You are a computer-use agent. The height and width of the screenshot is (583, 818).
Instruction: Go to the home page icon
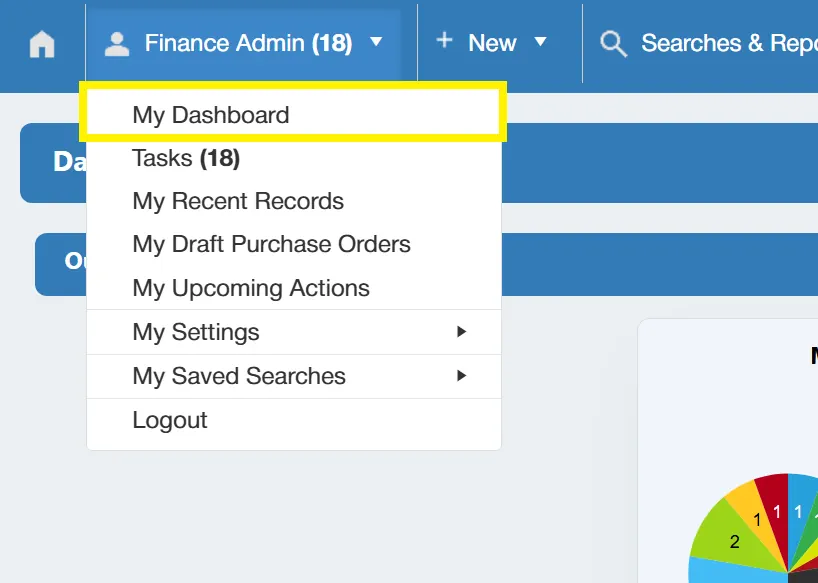pos(42,44)
